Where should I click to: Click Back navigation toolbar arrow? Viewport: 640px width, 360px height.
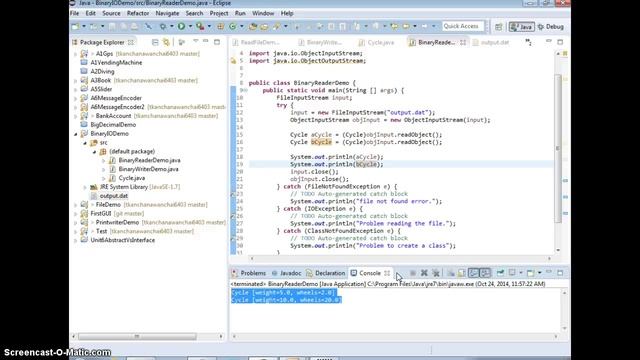(406, 27)
